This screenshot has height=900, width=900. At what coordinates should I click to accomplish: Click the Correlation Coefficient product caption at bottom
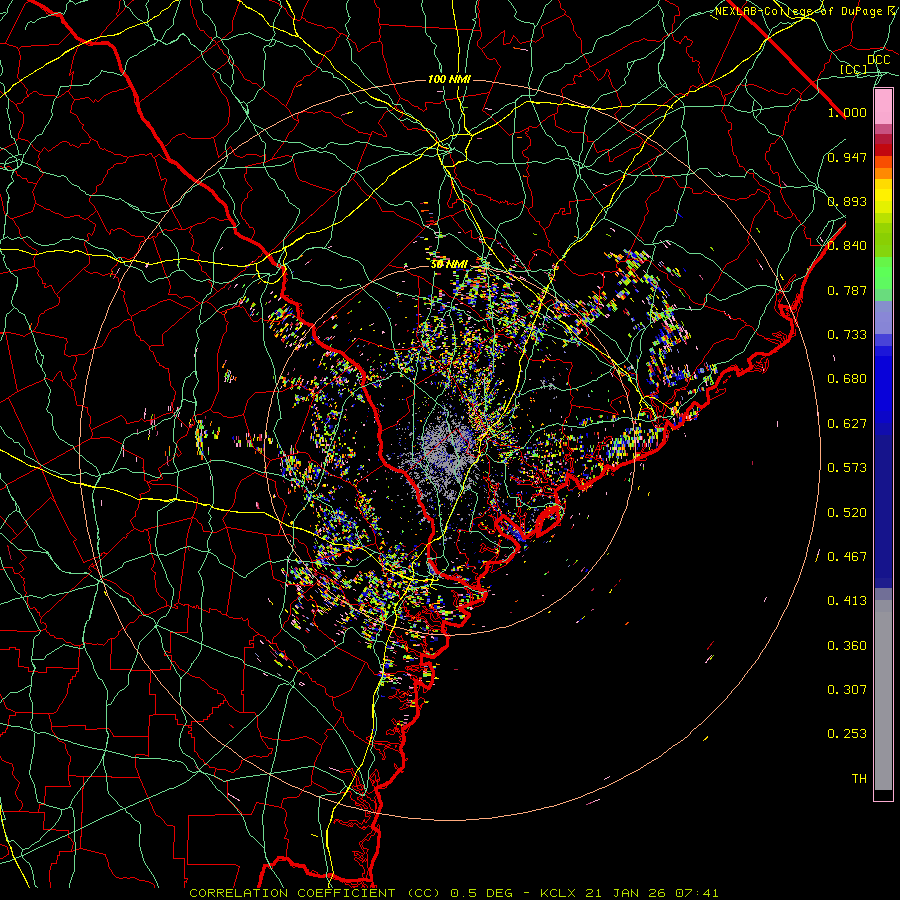coord(453,893)
